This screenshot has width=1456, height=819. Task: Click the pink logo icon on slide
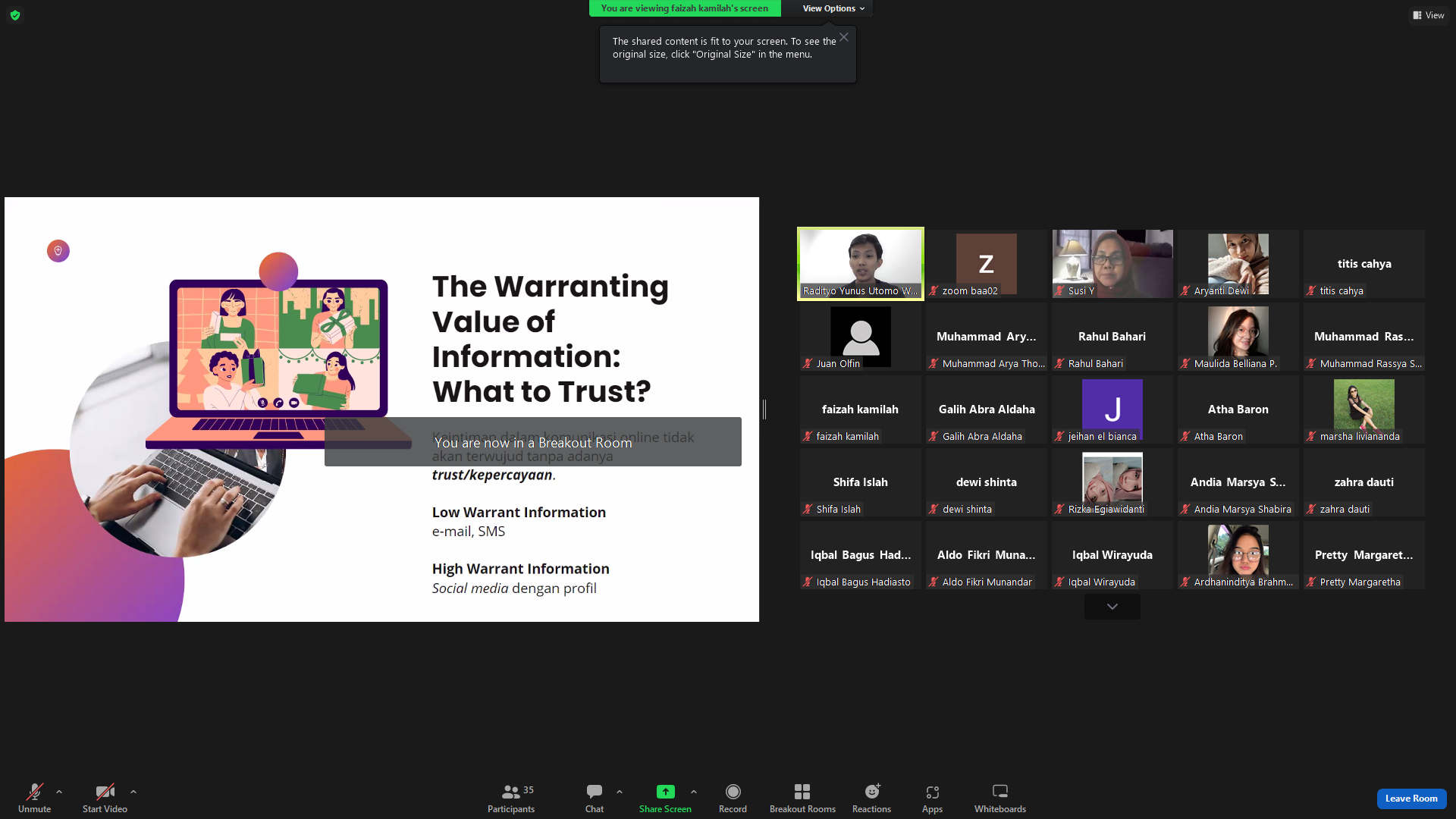tap(58, 251)
